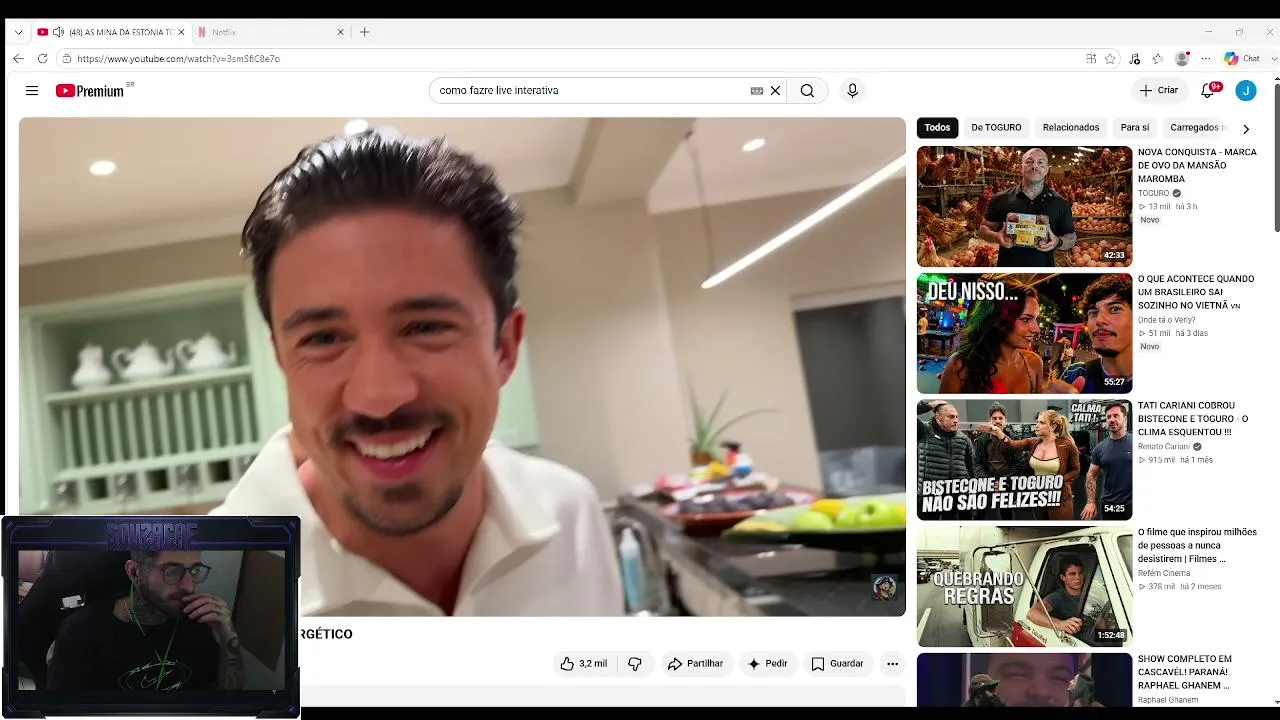The height and width of the screenshot is (720, 1280).
Task: Open the YouTube guide hamburger menu
Action: pos(32,91)
